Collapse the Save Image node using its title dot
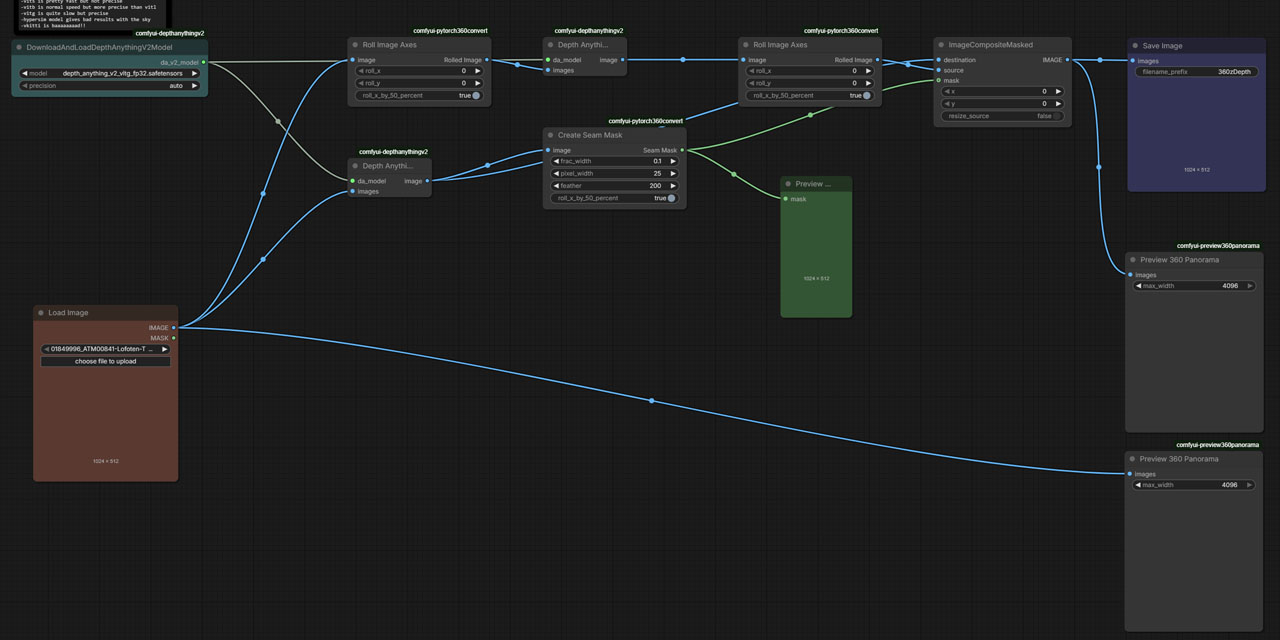This screenshot has width=1280, height=640. pyautogui.click(x=1135, y=46)
